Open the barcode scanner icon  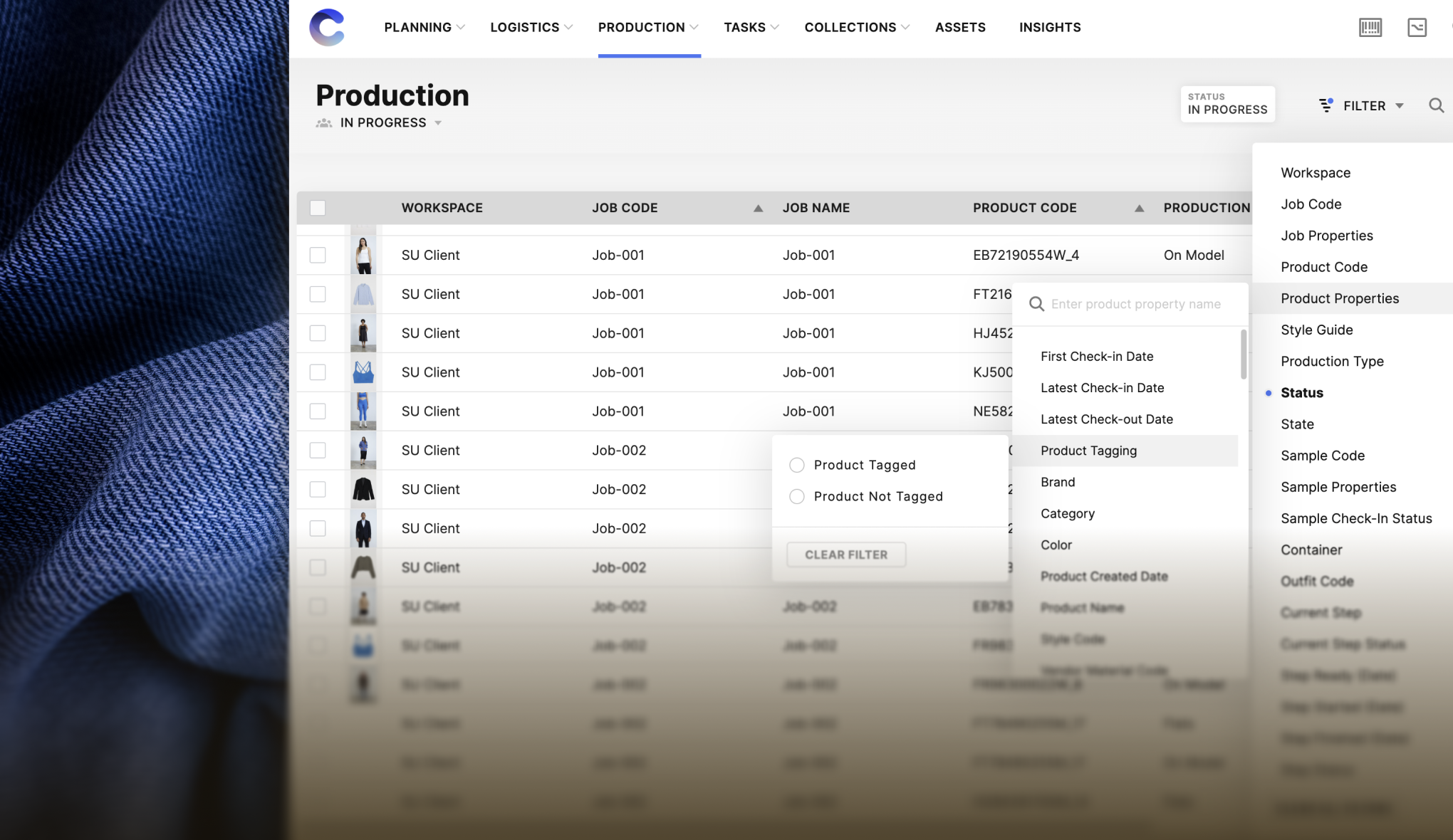point(1370,28)
